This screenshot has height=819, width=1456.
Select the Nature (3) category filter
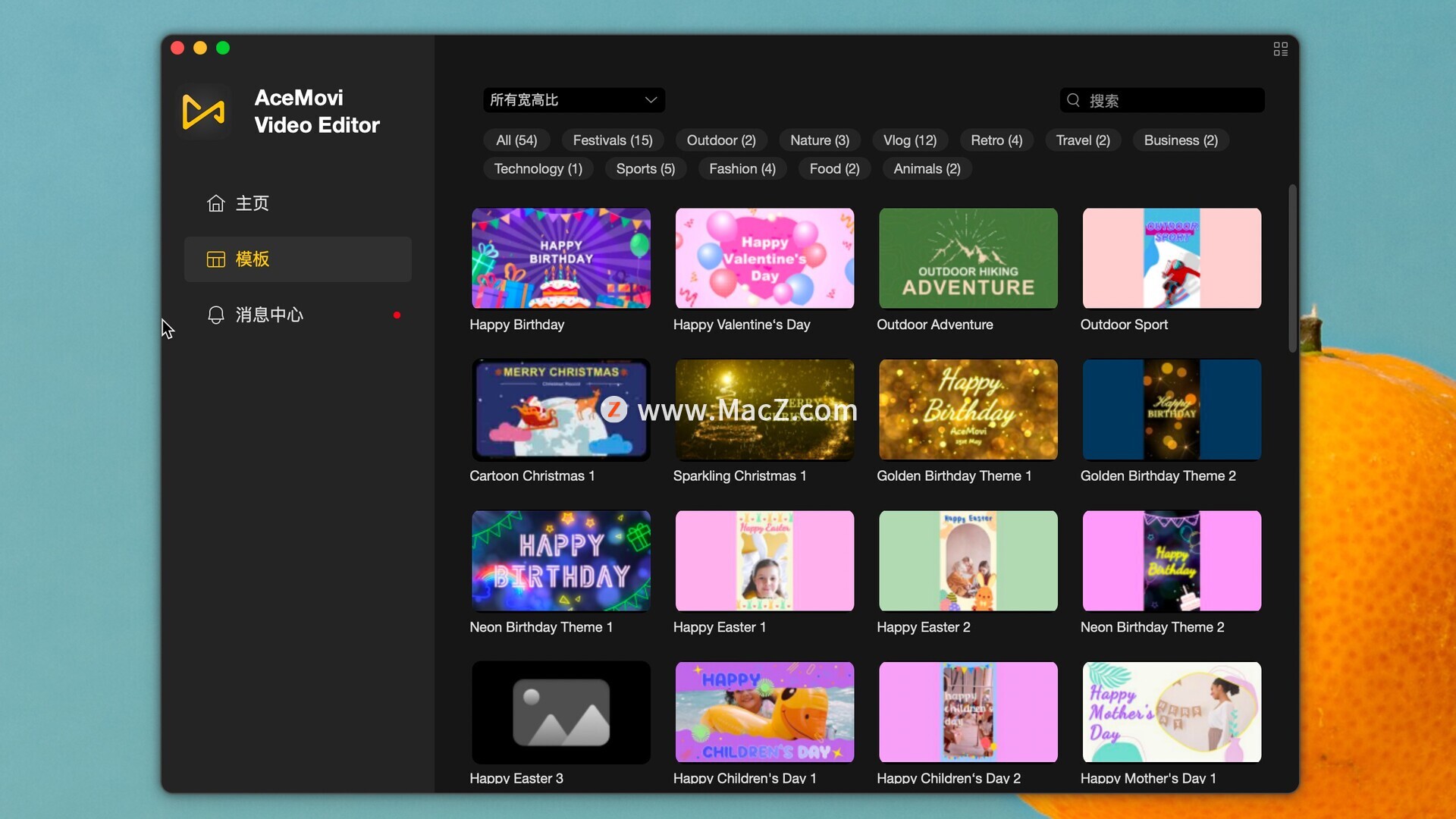point(820,140)
